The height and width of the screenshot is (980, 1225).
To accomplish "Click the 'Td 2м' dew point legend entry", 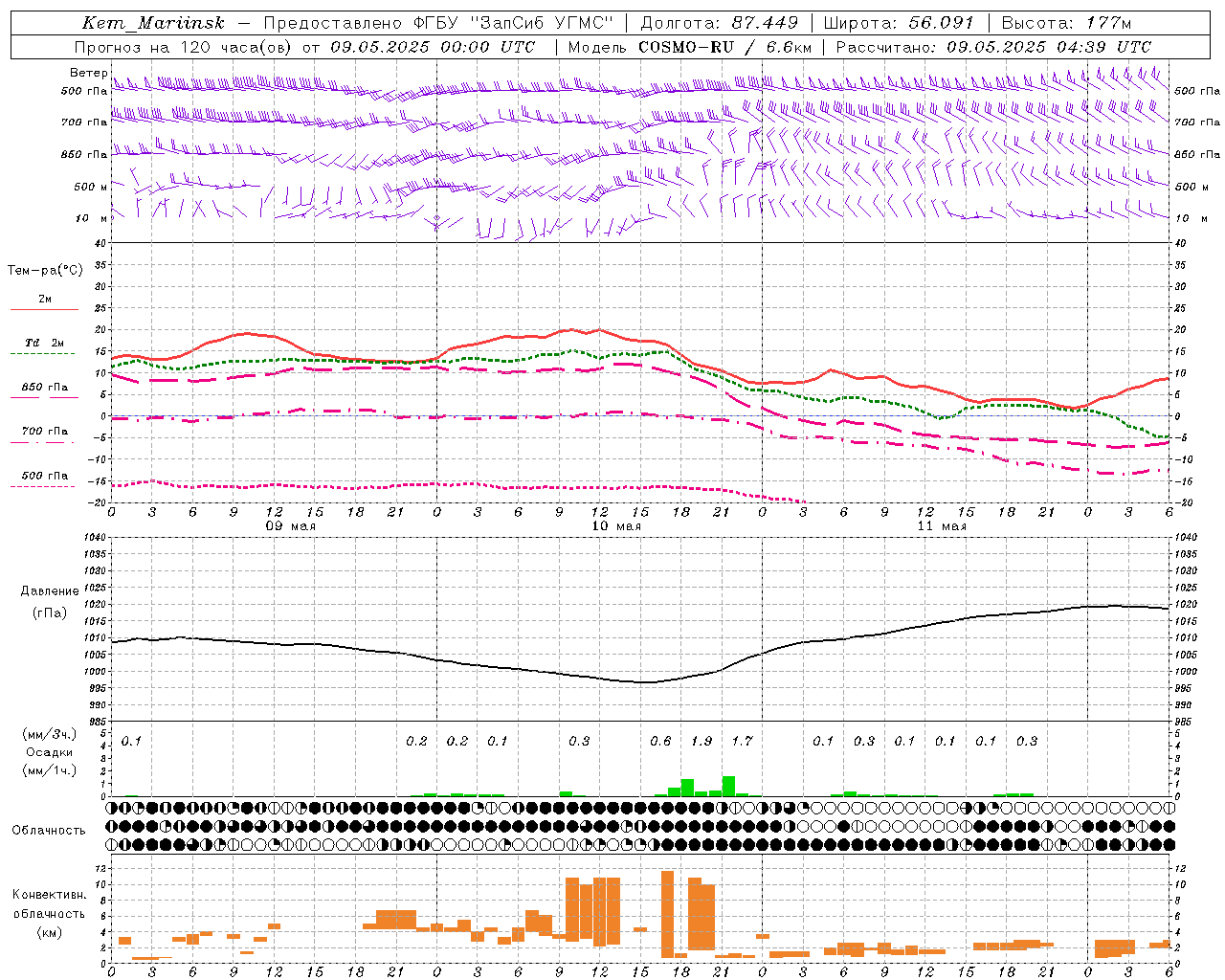I will [x=45, y=343].
